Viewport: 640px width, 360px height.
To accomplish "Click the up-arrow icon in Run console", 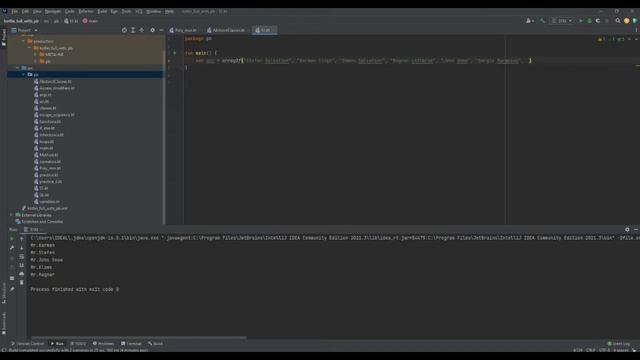I will coord(22,239).
